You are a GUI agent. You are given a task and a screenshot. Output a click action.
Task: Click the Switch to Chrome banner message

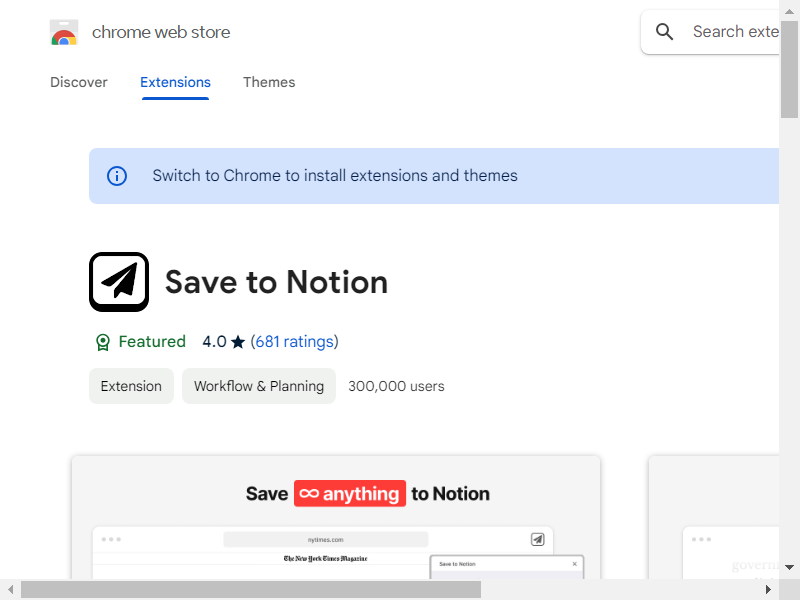(335, 176)
